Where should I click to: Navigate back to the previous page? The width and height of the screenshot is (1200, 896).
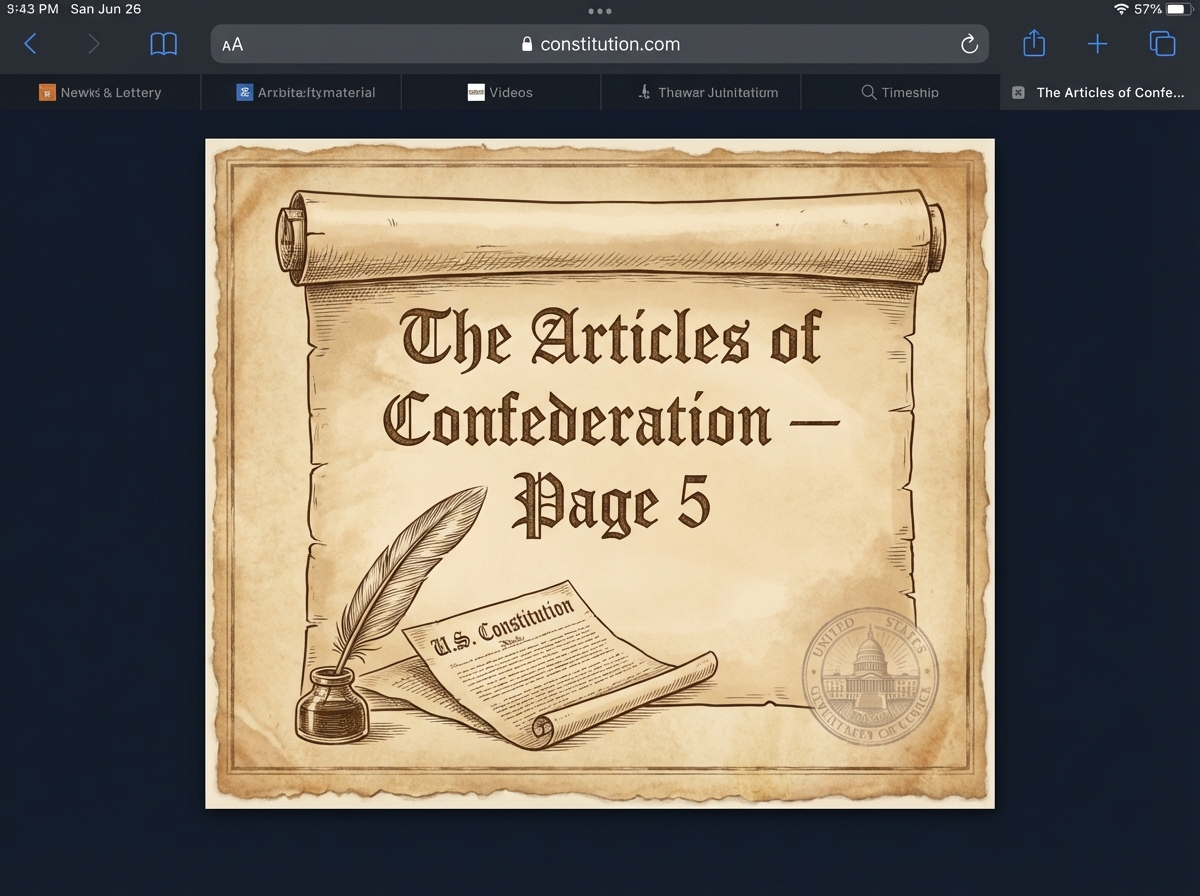pos(30,44)
